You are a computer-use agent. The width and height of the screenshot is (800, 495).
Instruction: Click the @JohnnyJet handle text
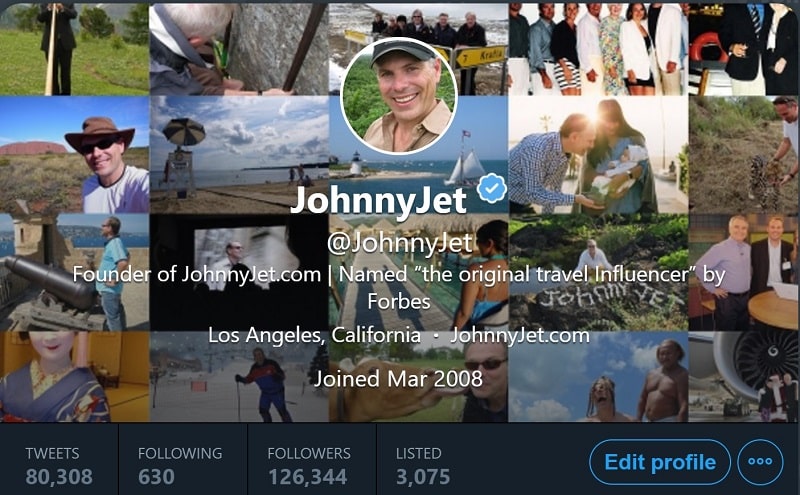point(399,243)
